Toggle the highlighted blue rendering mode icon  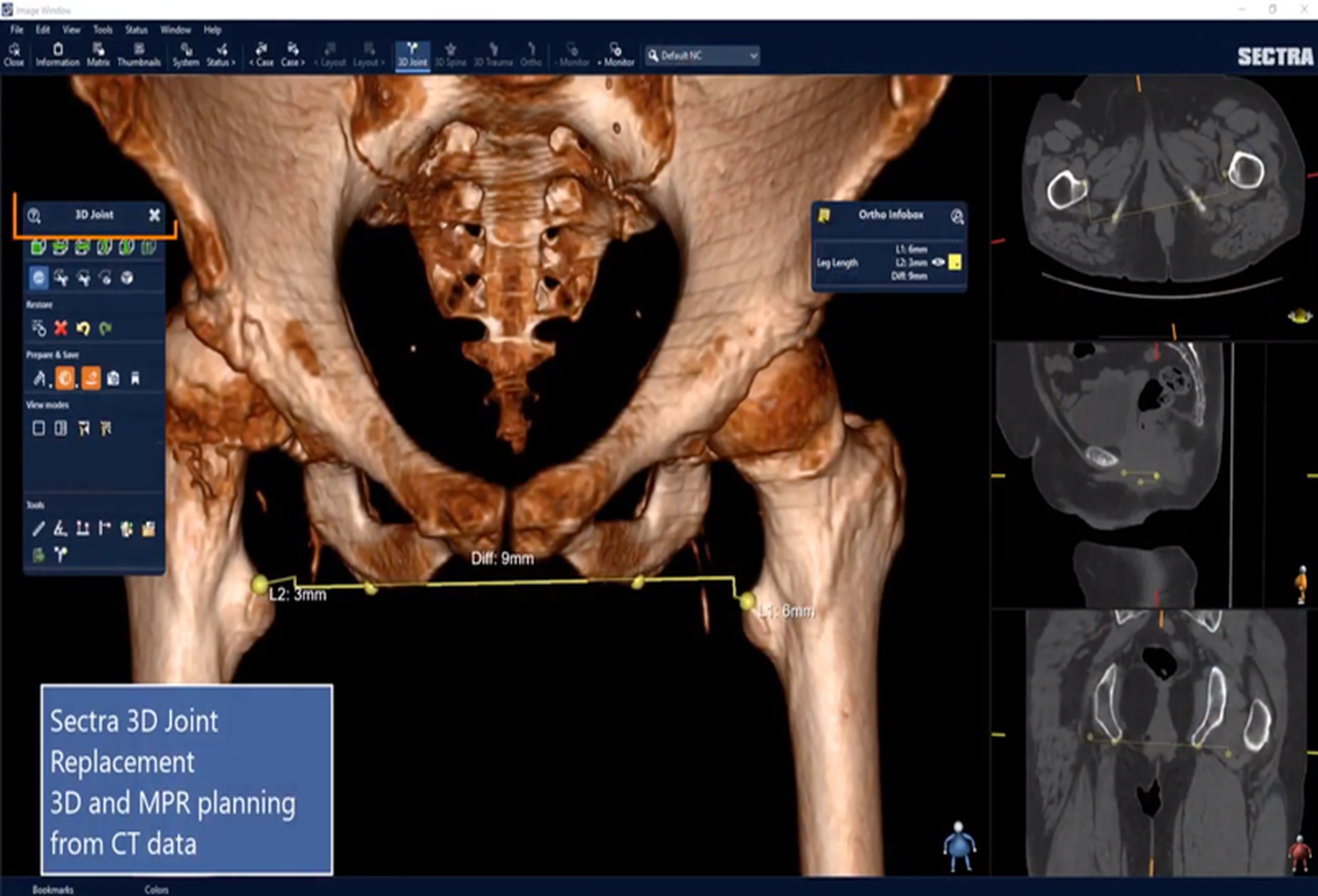click(x=38, y=278)
